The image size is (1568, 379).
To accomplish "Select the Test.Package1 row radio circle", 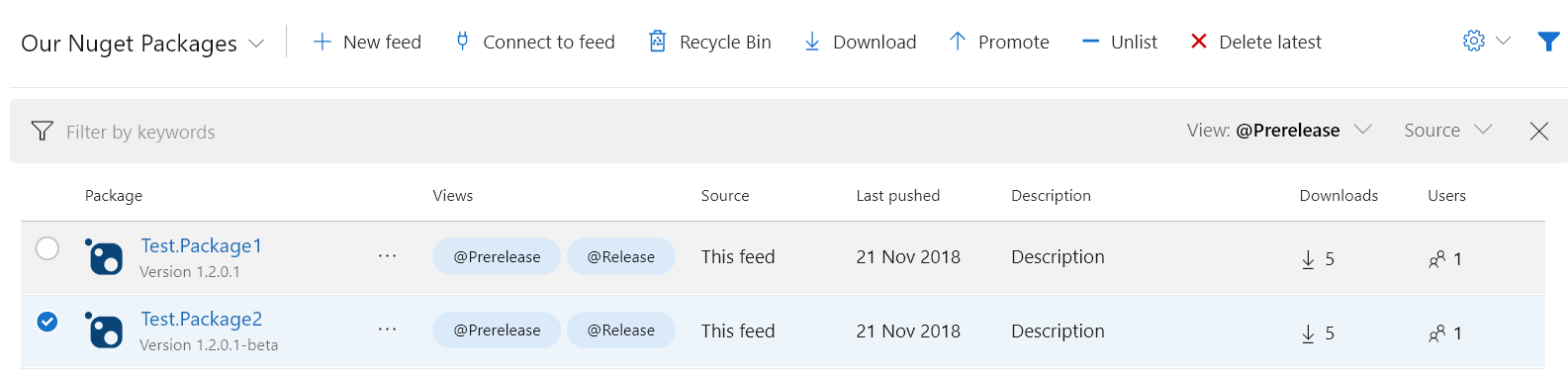I will tap(47, 248).
